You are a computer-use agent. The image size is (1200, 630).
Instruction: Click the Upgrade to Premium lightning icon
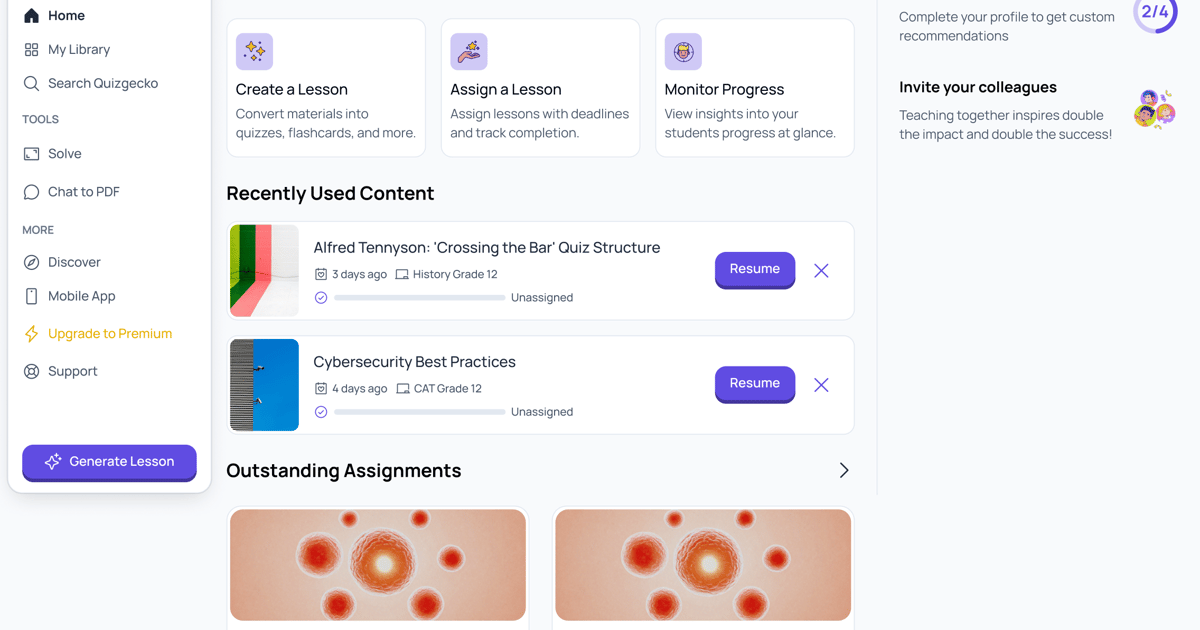tap(32, 333)
